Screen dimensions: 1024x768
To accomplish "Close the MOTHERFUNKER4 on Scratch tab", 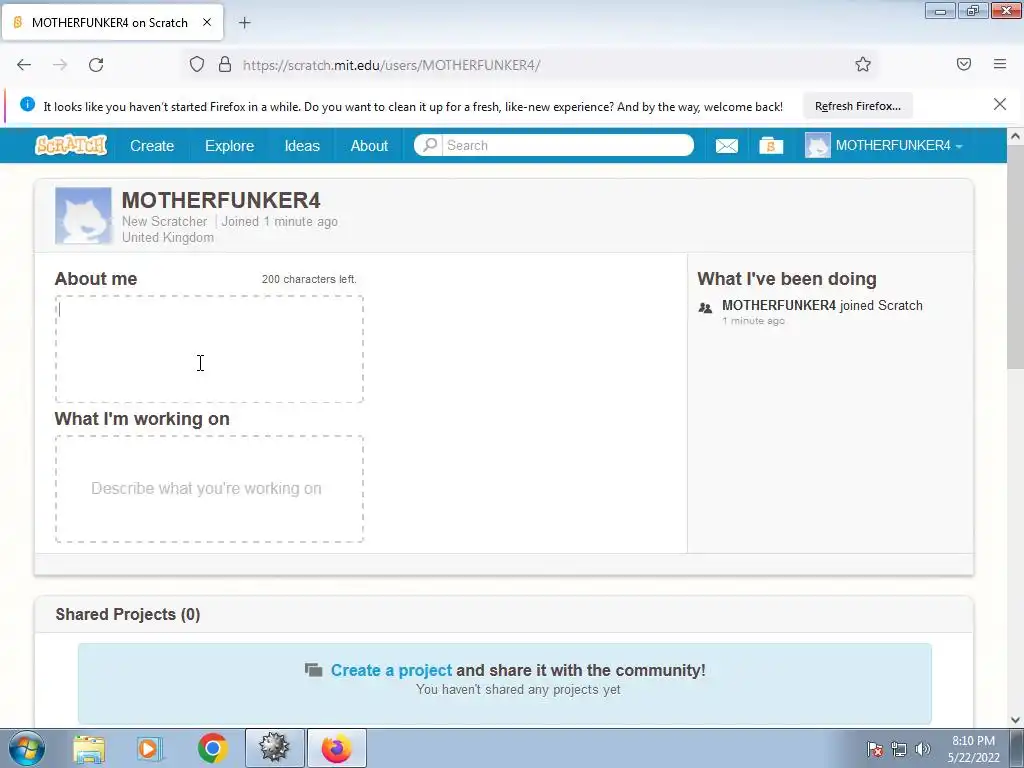I will click(x=206, y=22).
